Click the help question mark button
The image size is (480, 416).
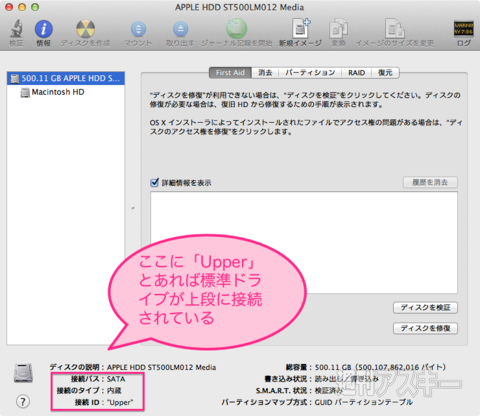[x=23, y=402]
